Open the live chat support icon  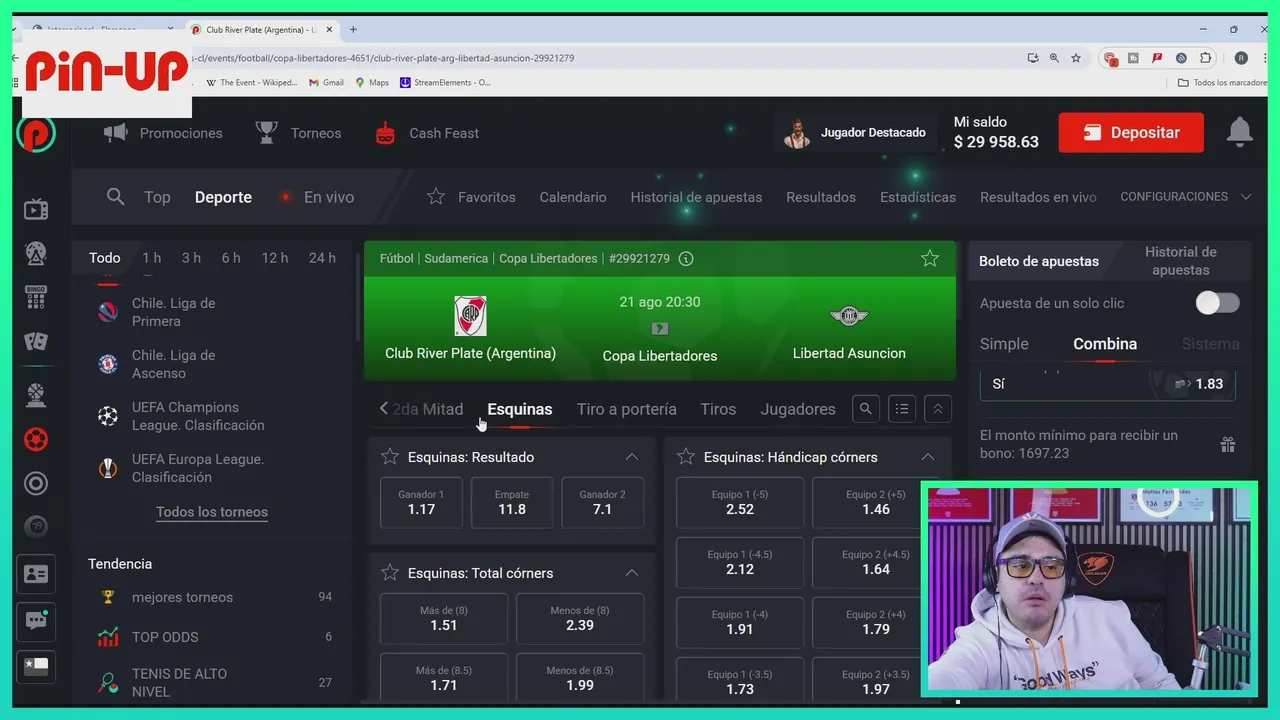pyautogui.click(x=36, y=621)
